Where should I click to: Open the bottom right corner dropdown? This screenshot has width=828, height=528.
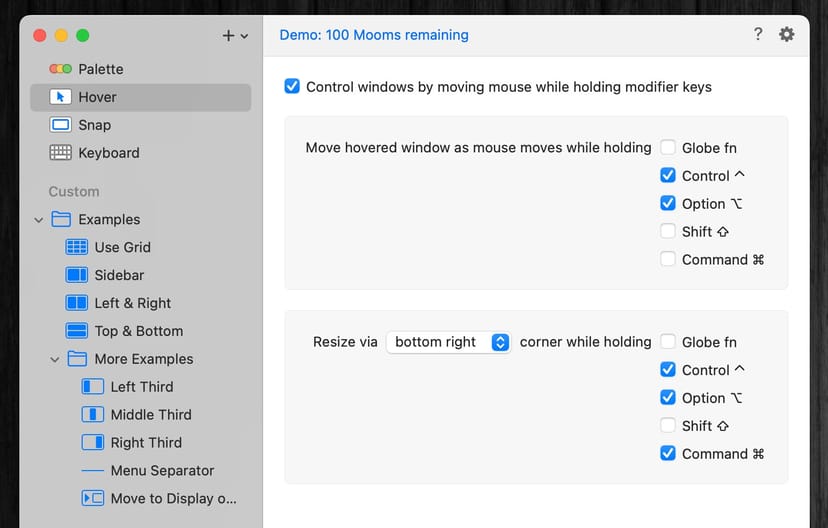click(449, 342)
